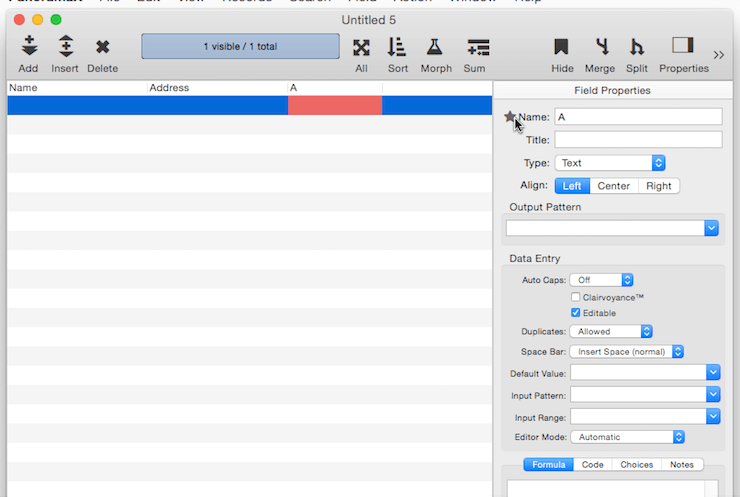Click the star icon beside Name
Screen dimensions: 740x497
point(510,116)
